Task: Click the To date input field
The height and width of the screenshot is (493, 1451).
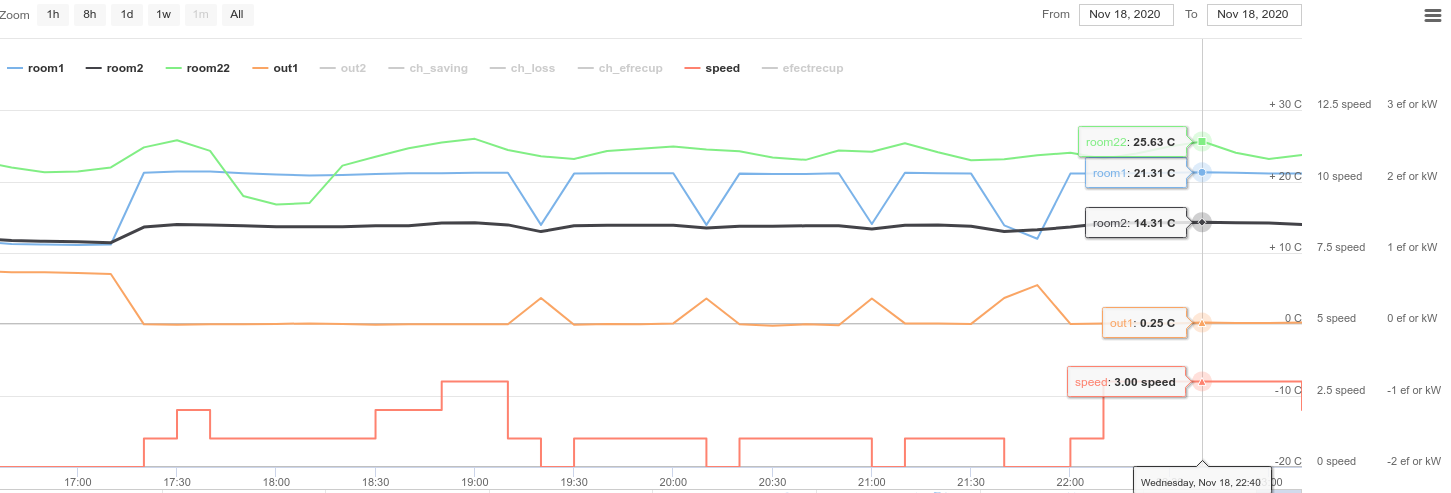Action: click(x=1254, y=15)
